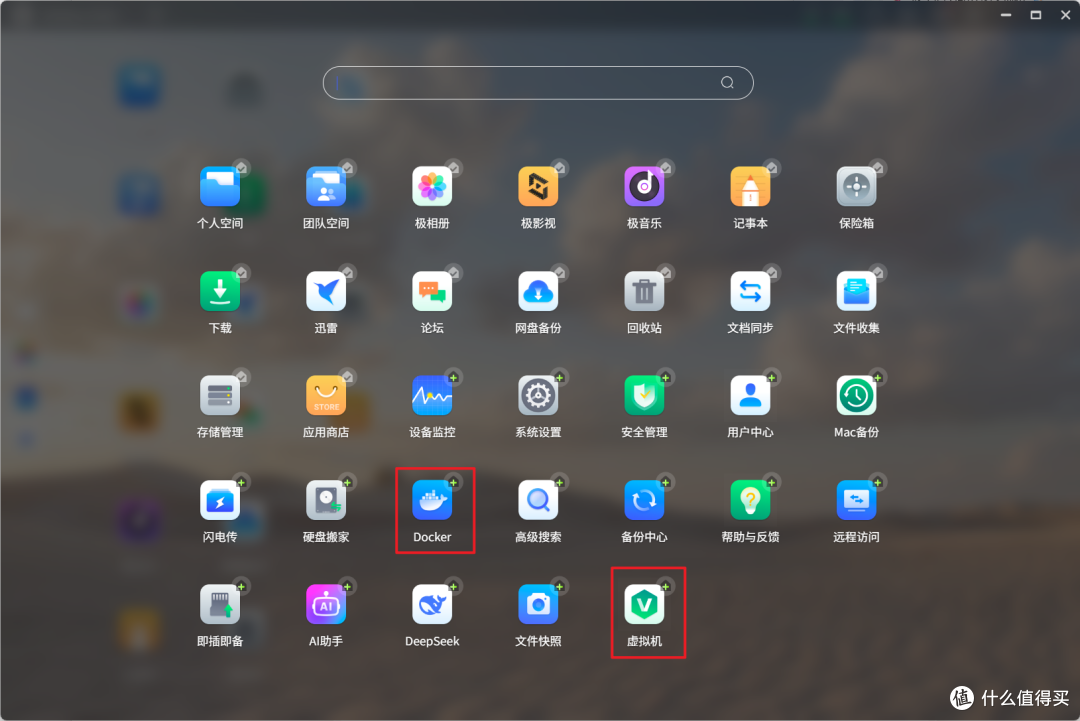
Task: Open 文档同步 document sync
Action: 750,291
